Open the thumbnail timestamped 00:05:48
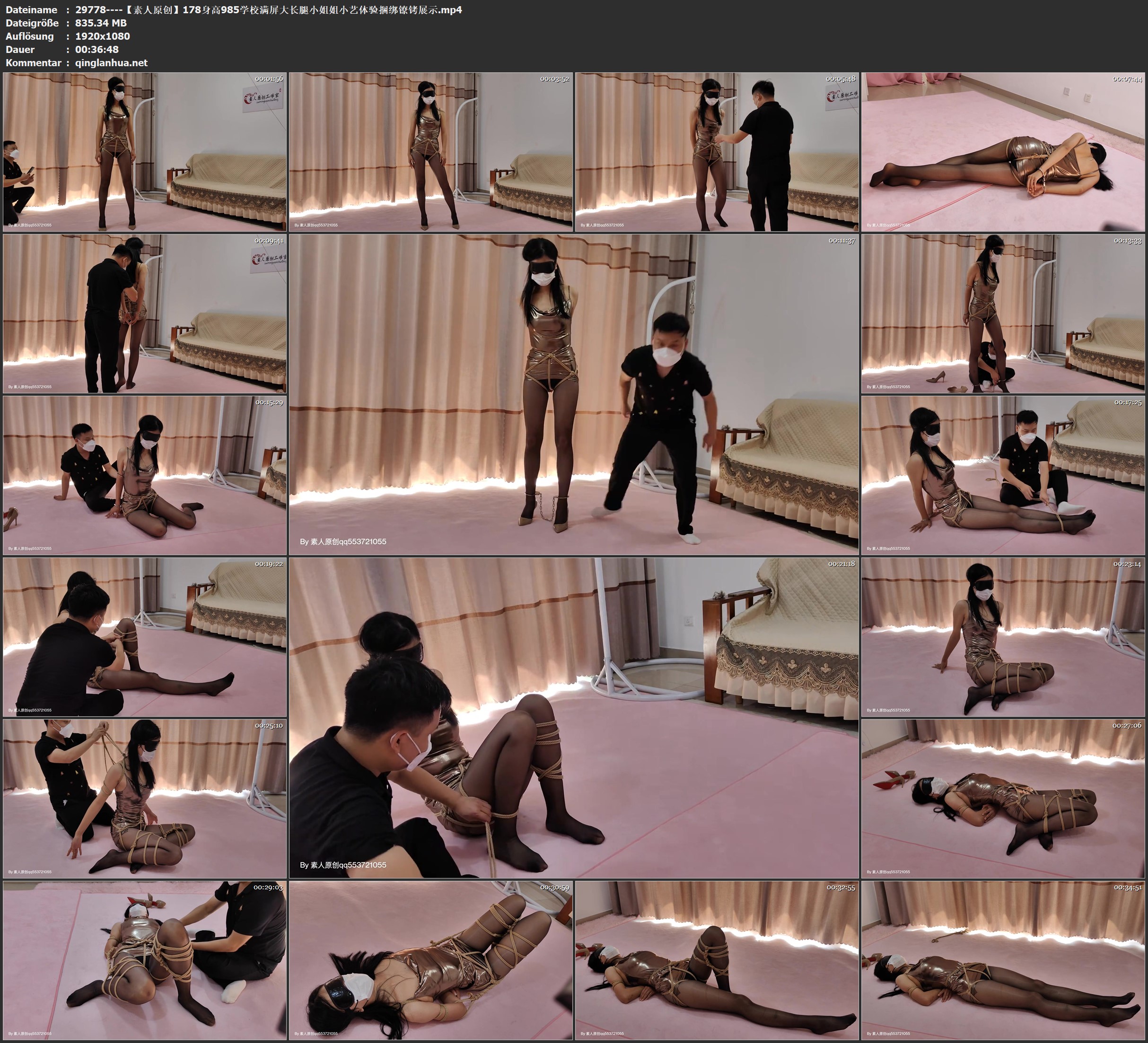Image resolution: width=1148 pixels, height=1043 pixels. click(717, 151)
